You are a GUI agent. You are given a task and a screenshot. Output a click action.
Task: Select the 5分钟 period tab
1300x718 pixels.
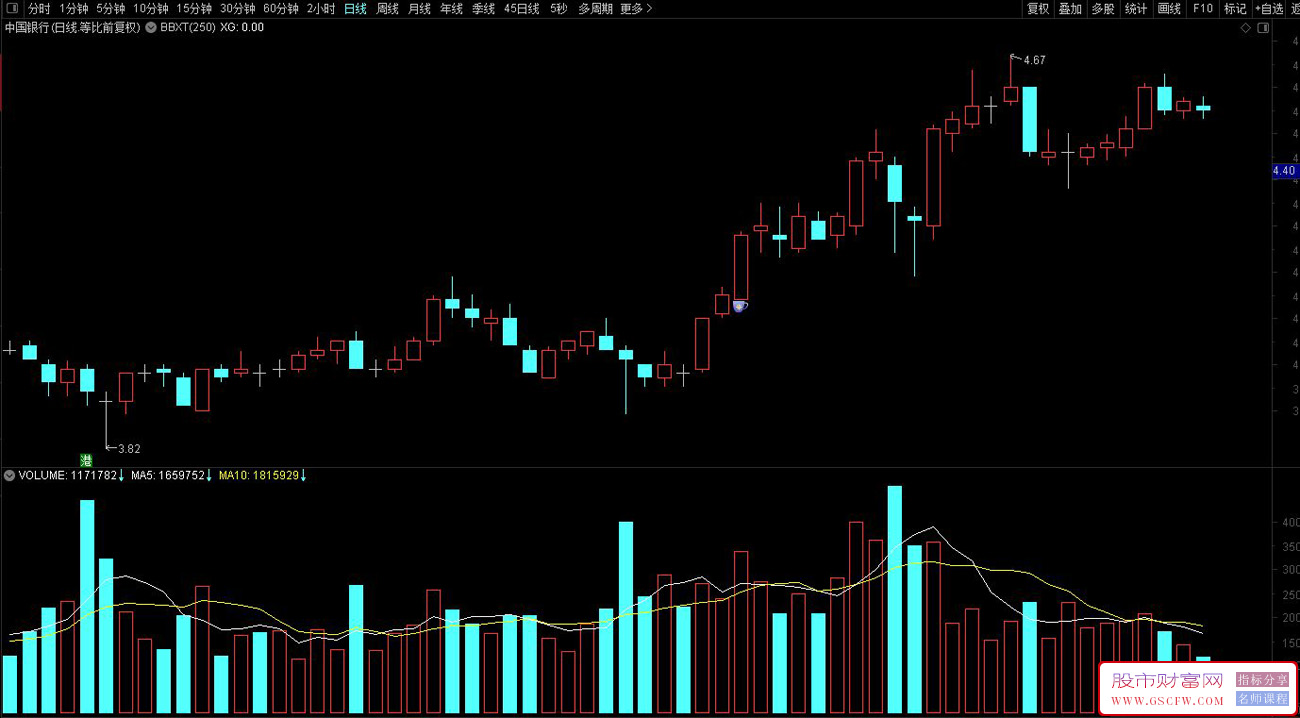pyautogui.click(x=111, y=9)
